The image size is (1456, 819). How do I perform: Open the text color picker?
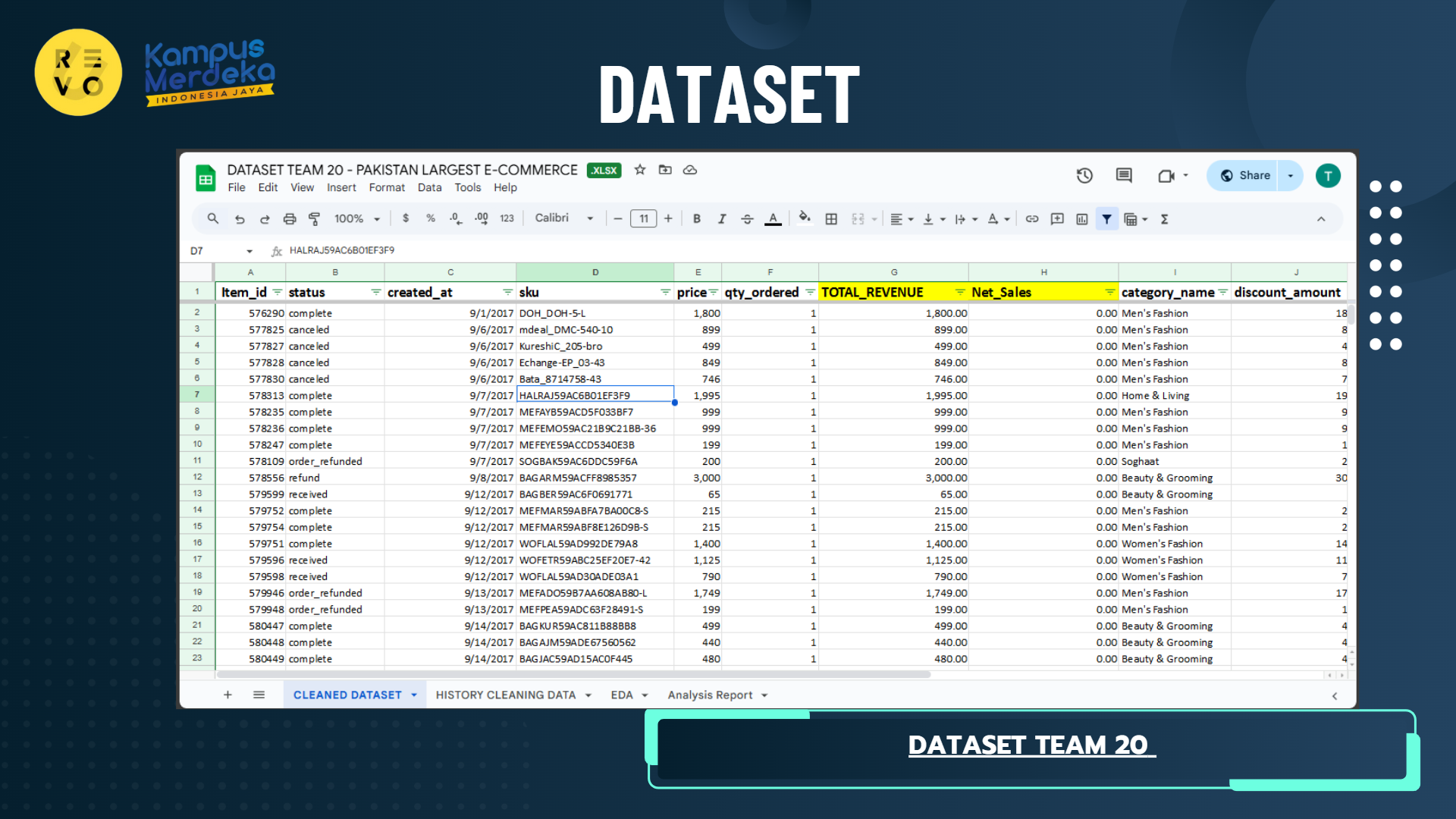pyautogui.click(x=773, y=219)
